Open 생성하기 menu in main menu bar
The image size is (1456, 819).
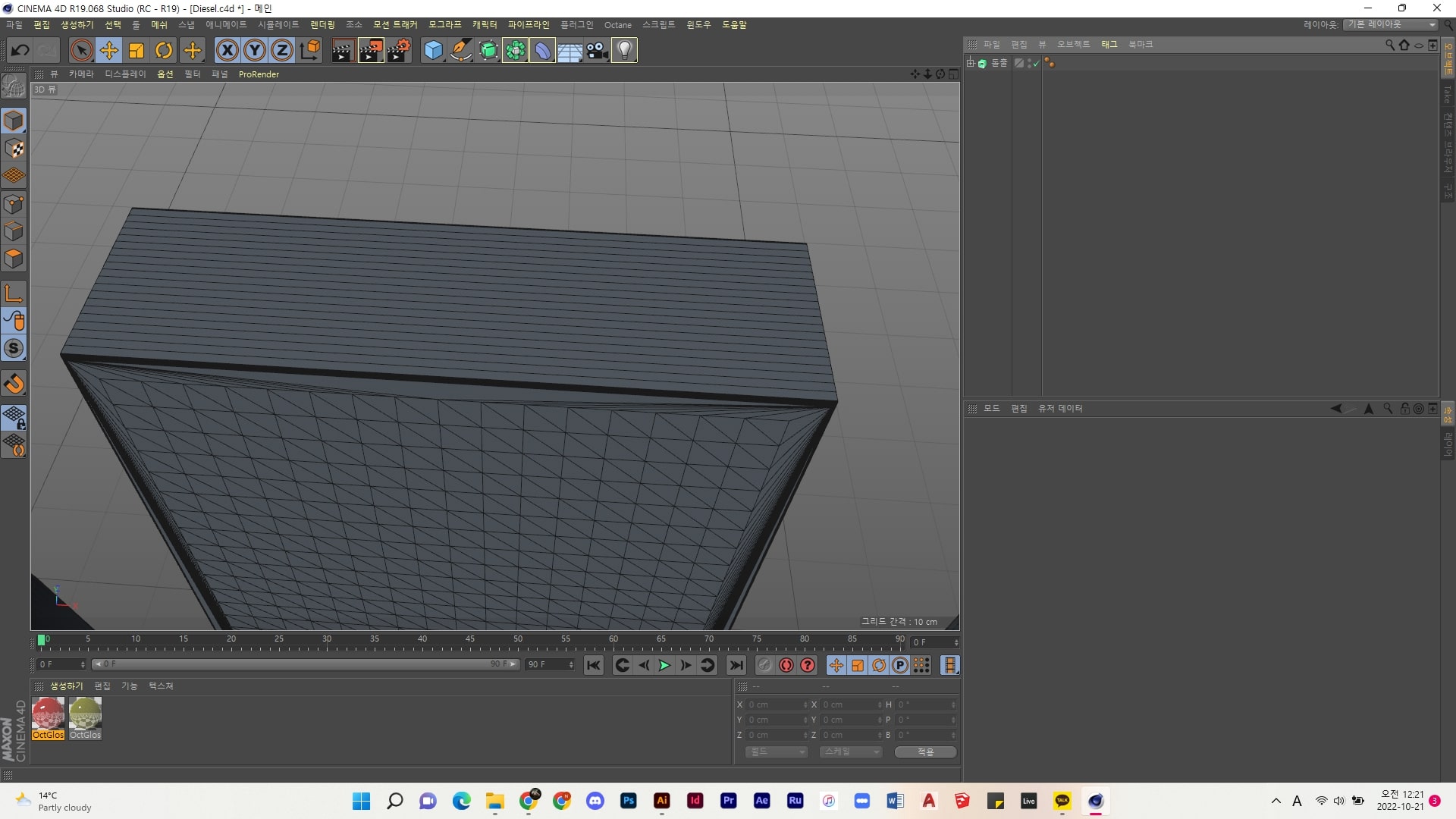click(77, 25)
